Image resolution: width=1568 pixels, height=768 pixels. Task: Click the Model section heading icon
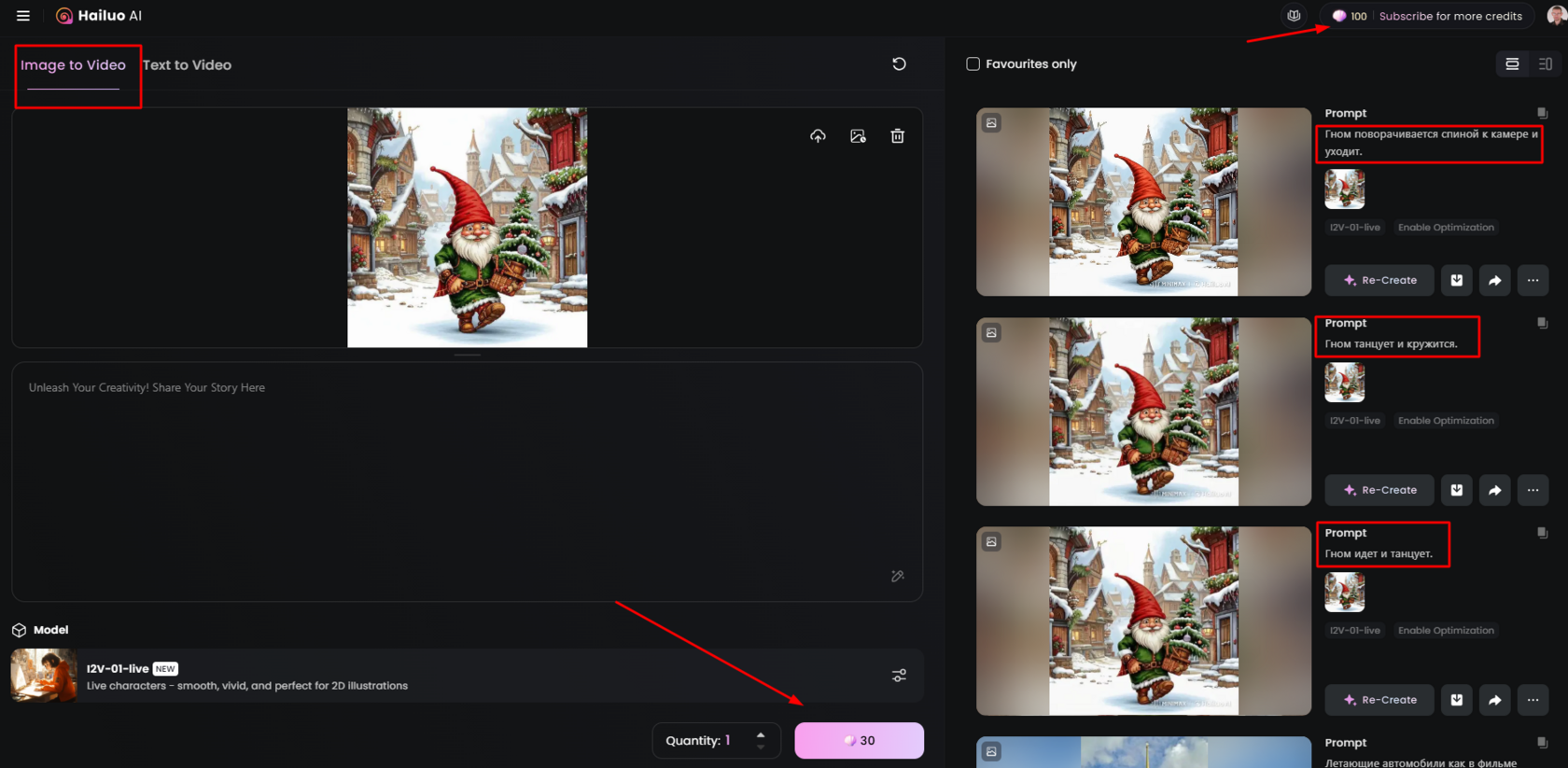[x=19, y=631]
